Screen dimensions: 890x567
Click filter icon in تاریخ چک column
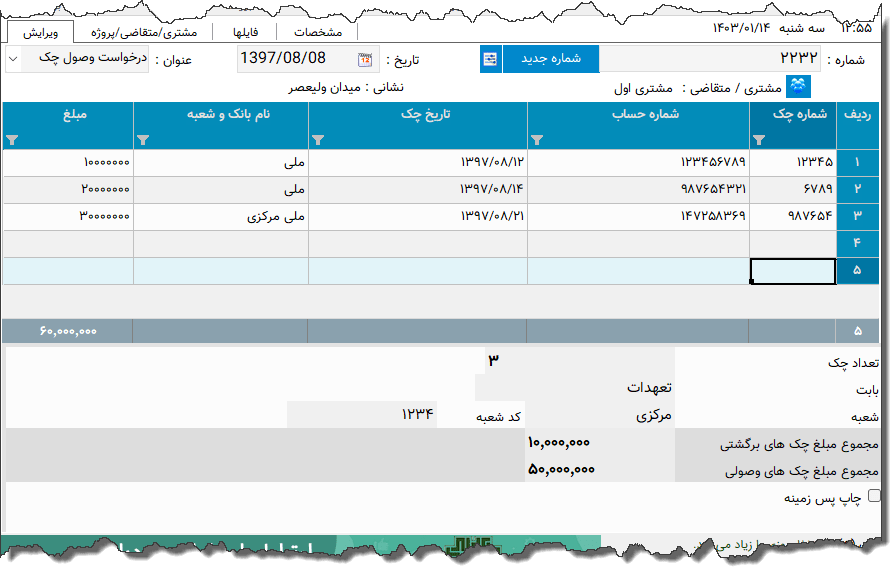(x=318, y=140)
